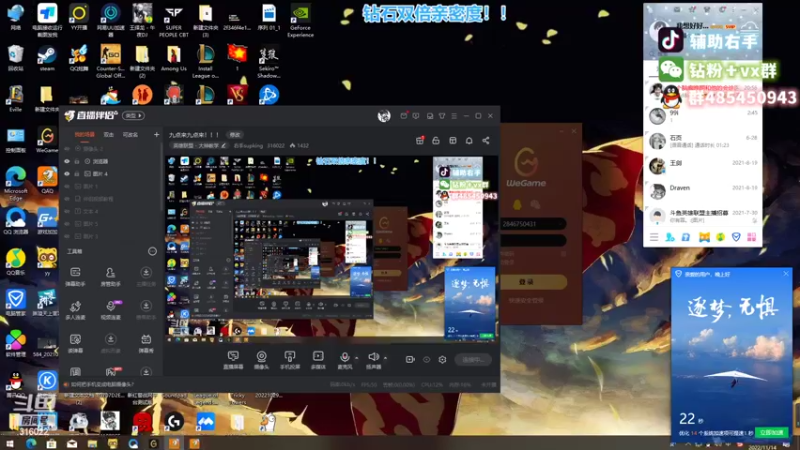Open the settings gear in the live companion toolbar
This screenshot has width=800, height=450.
pyautogui.click(x=442, y=360)
